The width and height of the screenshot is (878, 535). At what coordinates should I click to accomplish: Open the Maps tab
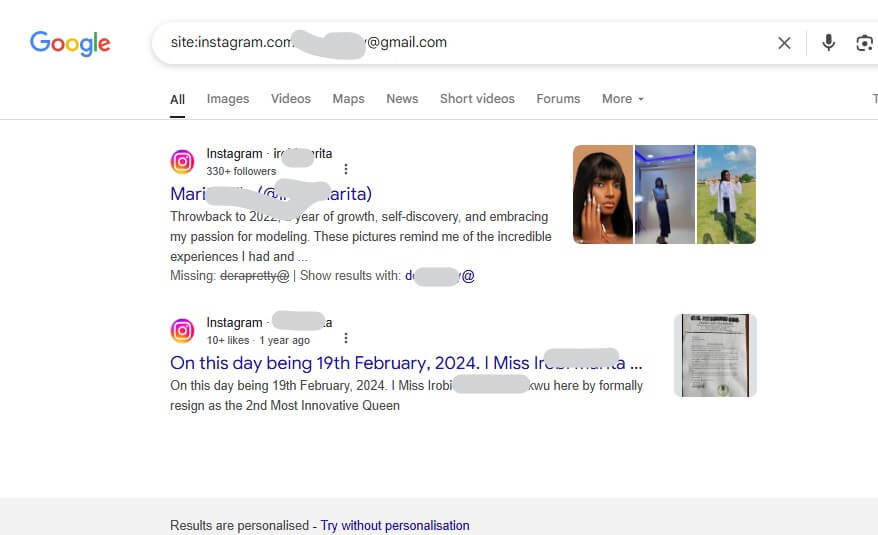click(348, 99)
